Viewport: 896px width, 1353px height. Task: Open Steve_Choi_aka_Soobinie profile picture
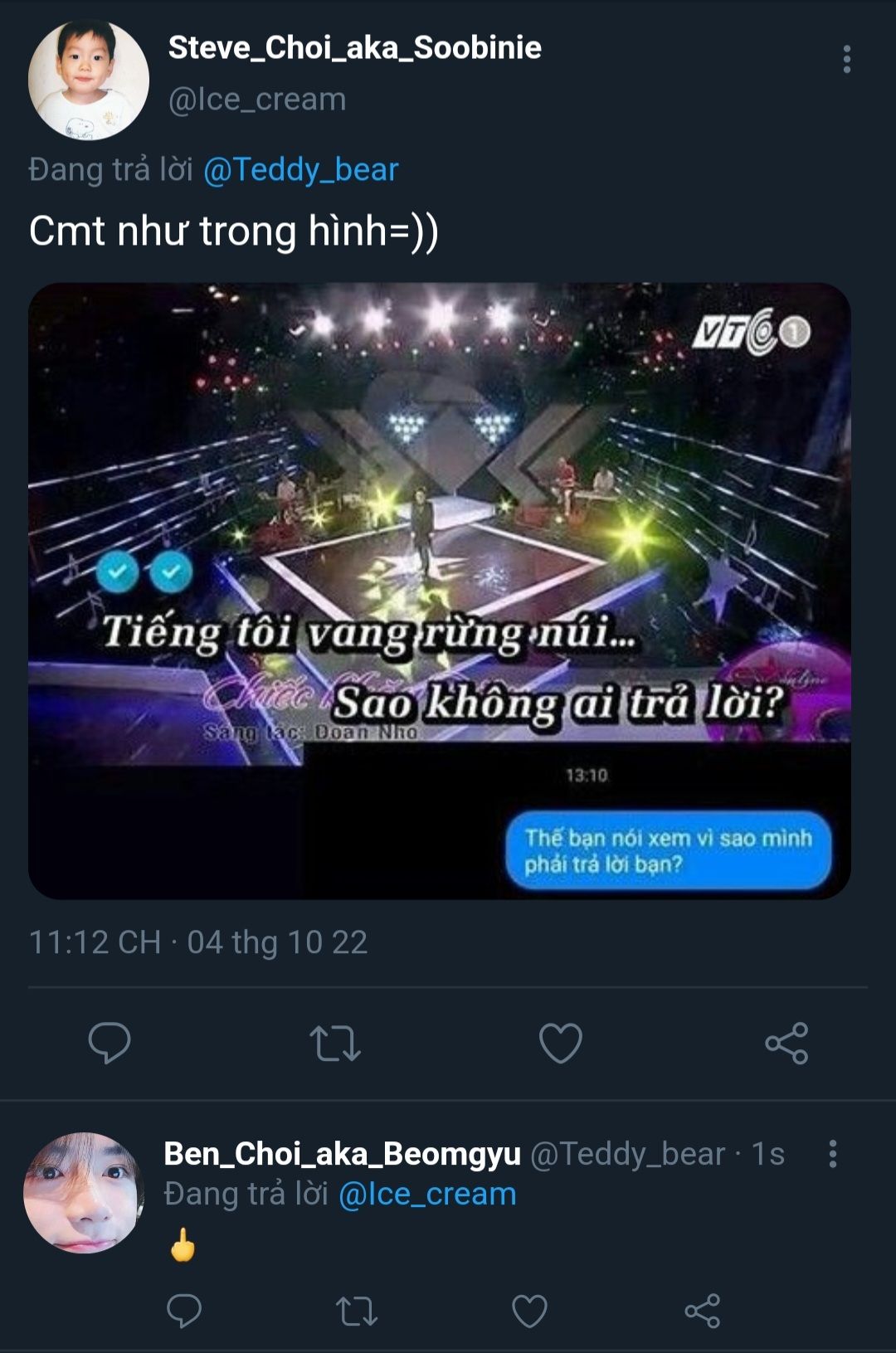(89, 80)
